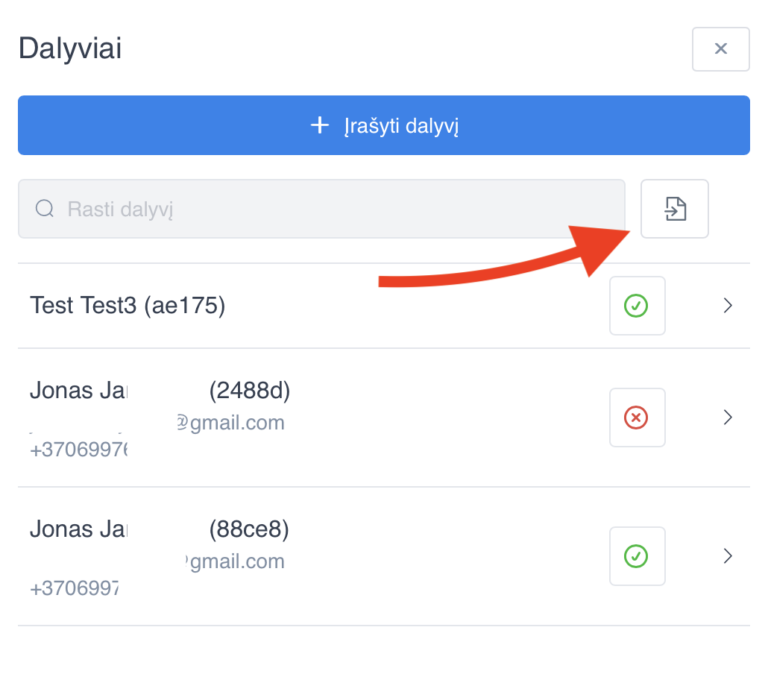768x677 pixels.
Task: Expand Test Test3 (ae175) chevron
Action: 728,306
